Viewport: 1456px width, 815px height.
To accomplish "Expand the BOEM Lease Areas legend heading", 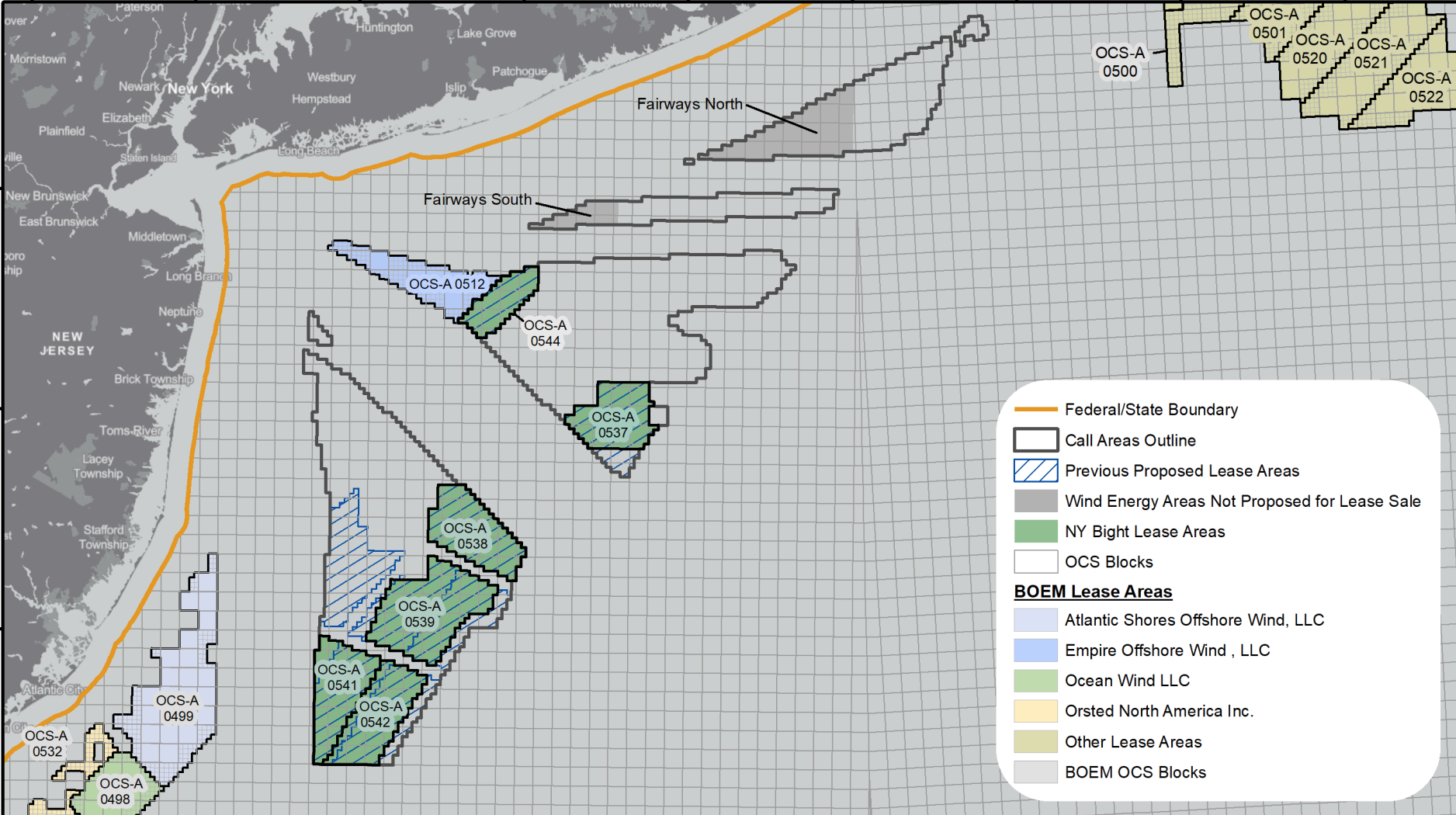I will click(1093, 591).
